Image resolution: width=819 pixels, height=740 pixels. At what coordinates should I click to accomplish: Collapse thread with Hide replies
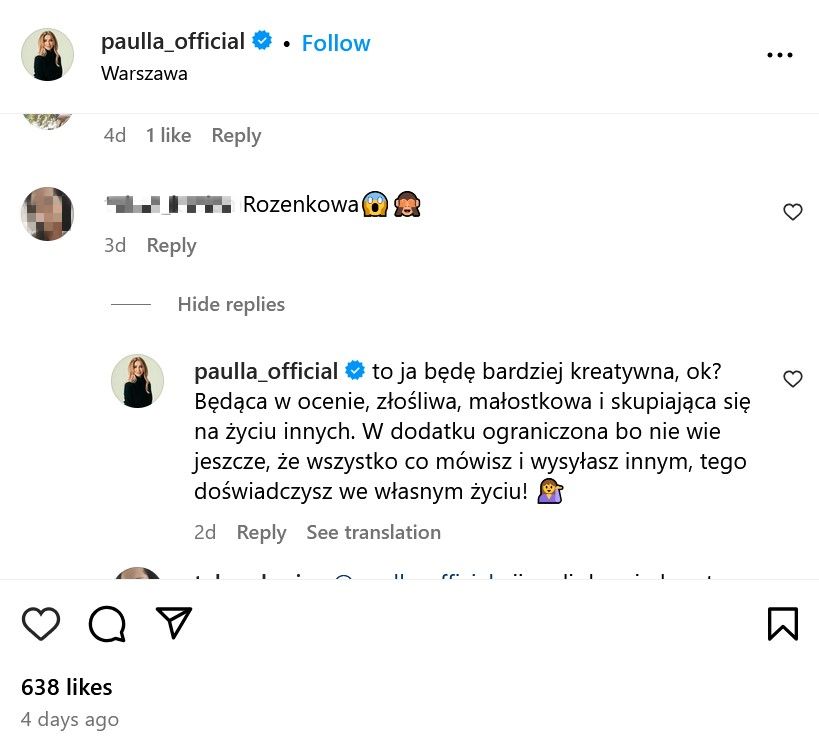231,304
